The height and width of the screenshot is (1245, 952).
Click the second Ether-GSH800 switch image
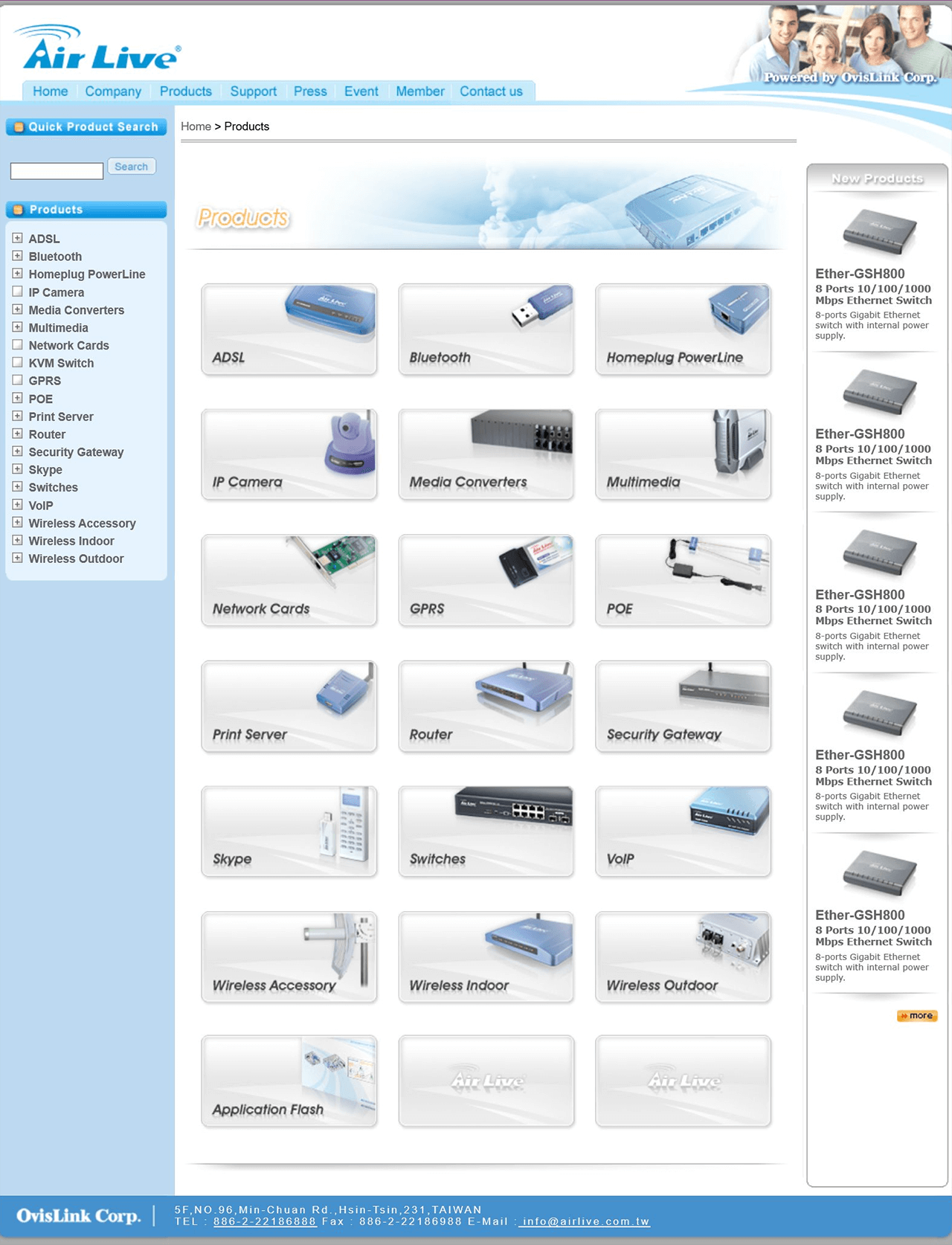(x=879, y=392)
